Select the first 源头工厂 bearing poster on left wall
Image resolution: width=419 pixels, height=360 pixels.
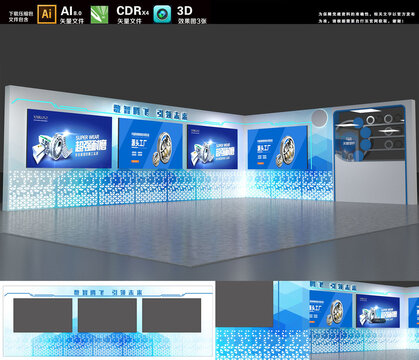click(150, 143)
